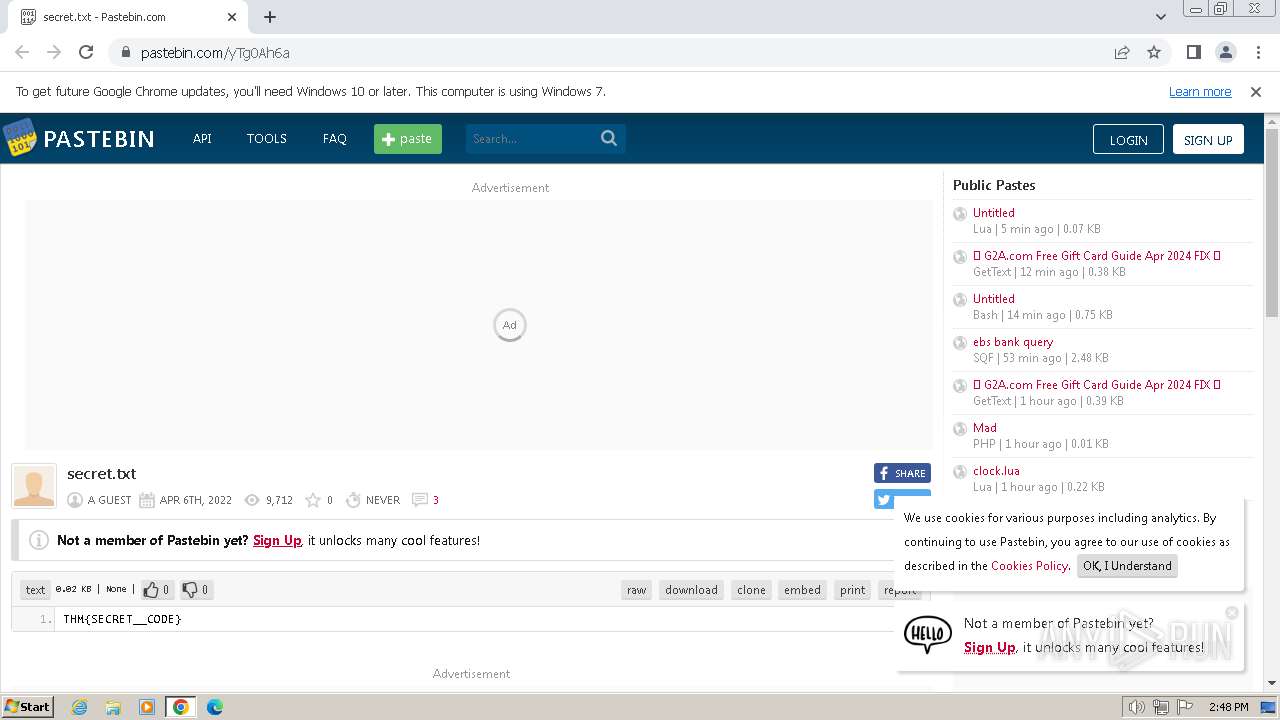Close the secret.txt browser tab

click(x=232, y=17)
